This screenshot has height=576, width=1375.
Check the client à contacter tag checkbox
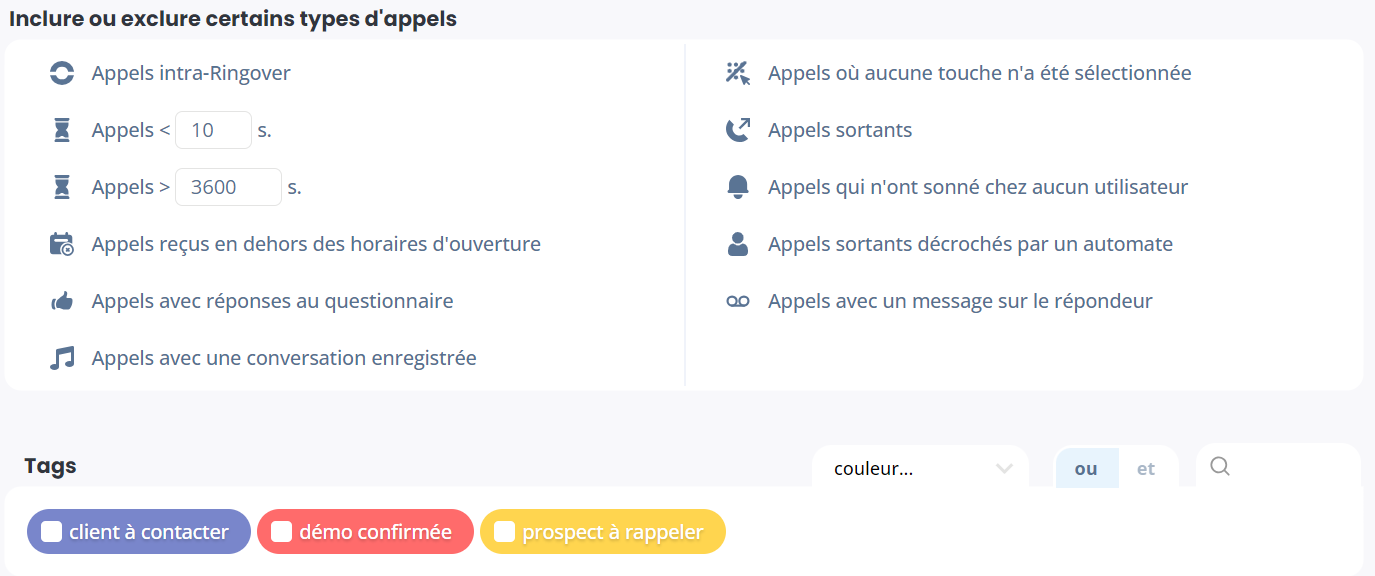(x=51, y=532)
